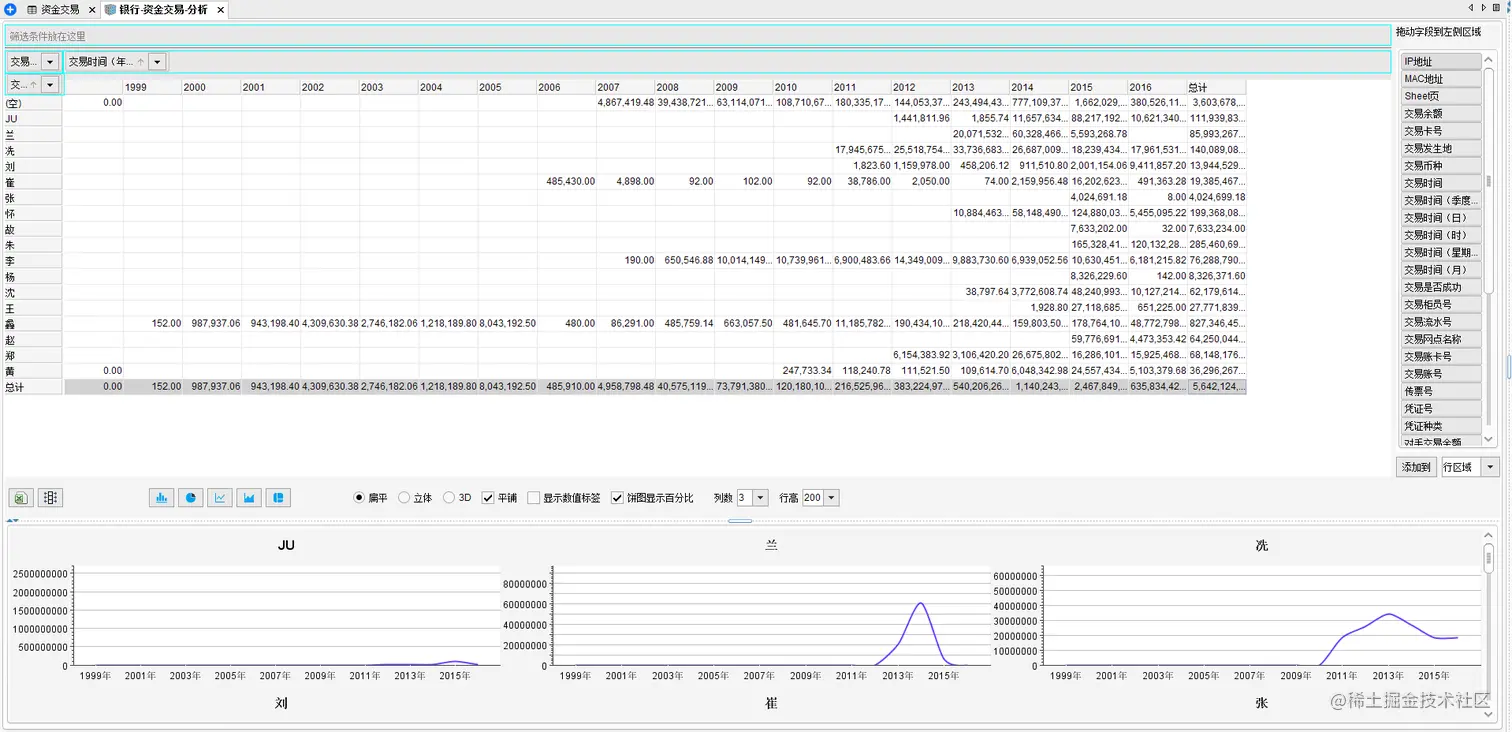Click the column layout settings icon

(49, 498)
